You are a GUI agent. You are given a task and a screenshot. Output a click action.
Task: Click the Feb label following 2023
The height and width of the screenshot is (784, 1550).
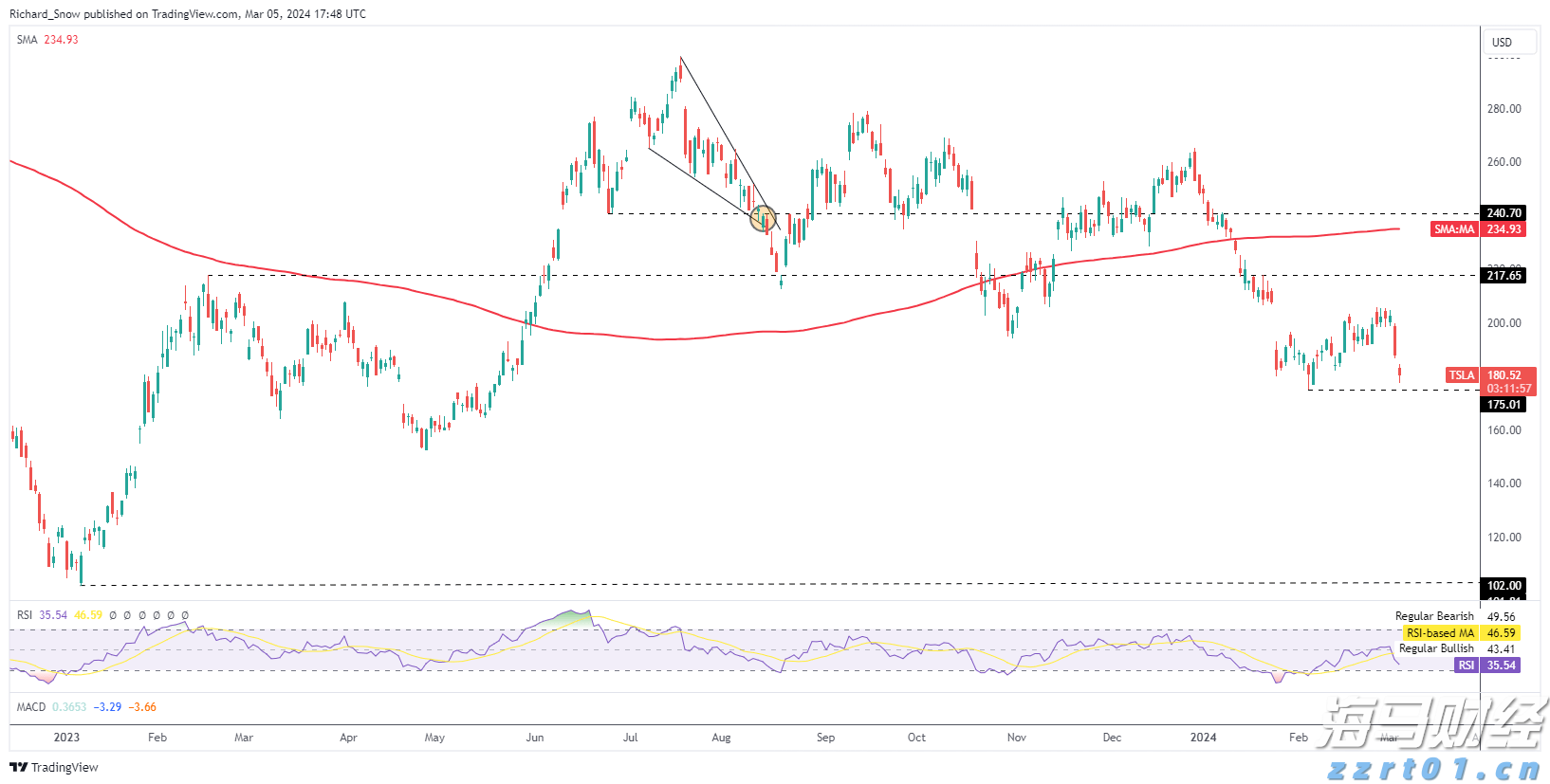pyautogui.click(x=157, y=738)
